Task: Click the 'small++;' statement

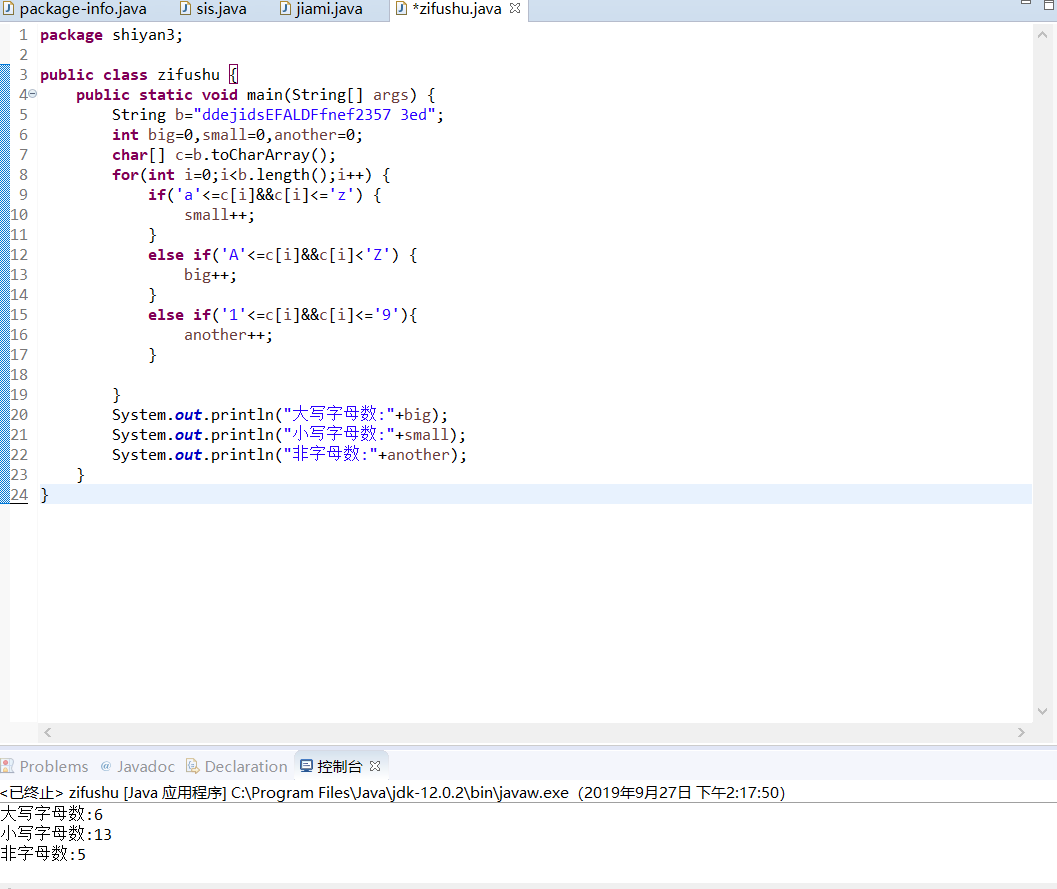Action: (x=220, y=215)
